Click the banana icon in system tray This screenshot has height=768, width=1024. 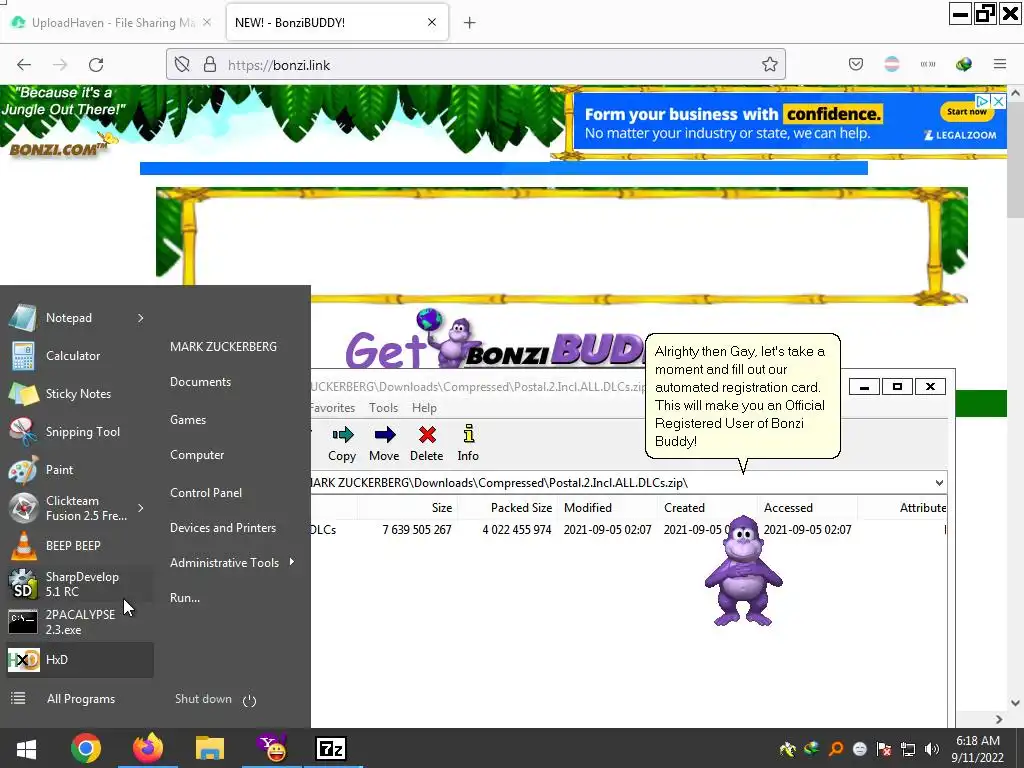click(788, 749)
